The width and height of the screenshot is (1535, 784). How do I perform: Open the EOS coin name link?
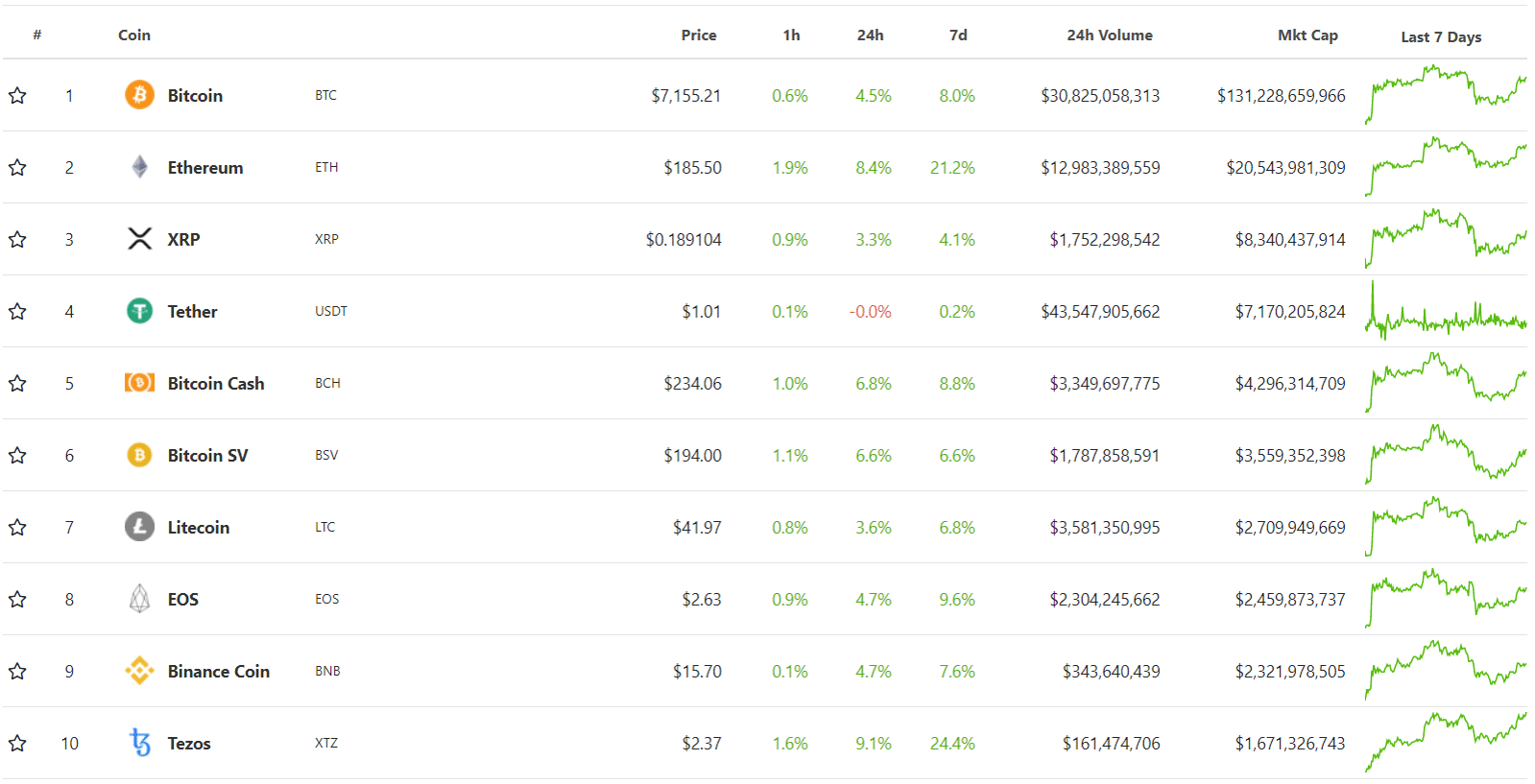click(x=183, y=599)
